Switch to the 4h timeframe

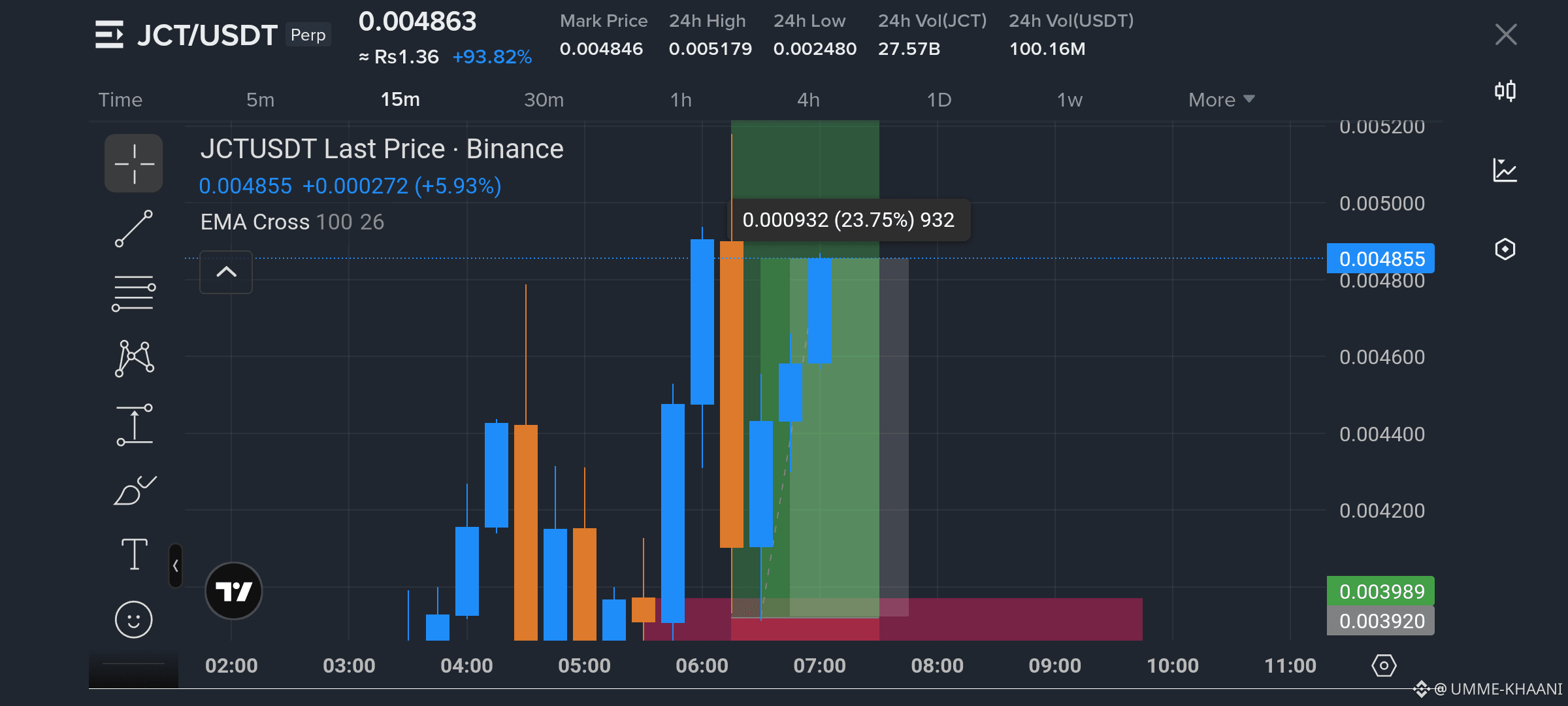808,99
